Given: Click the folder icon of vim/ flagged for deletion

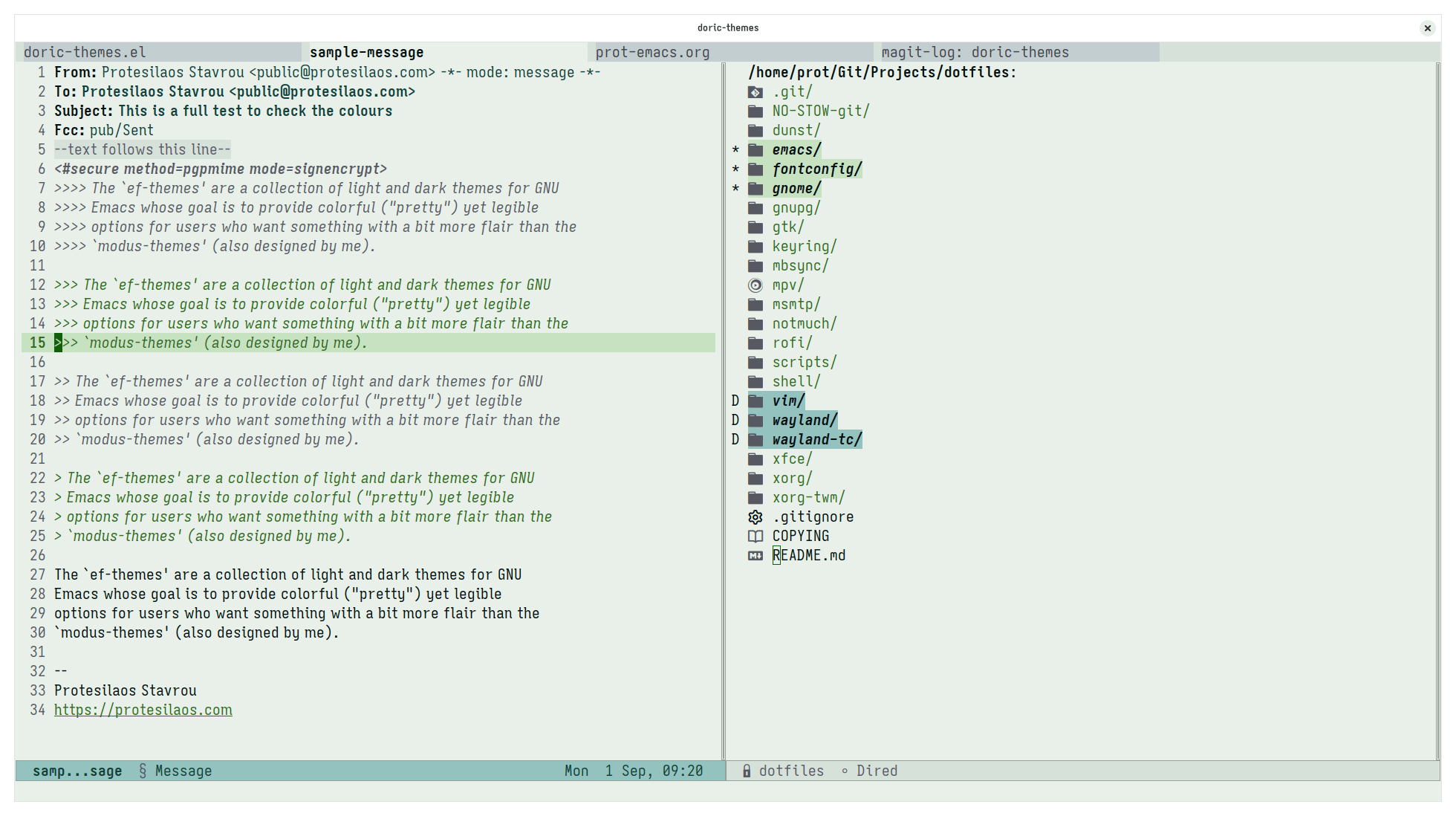Looking at the screenshot, I should click(x=755, y=401).
